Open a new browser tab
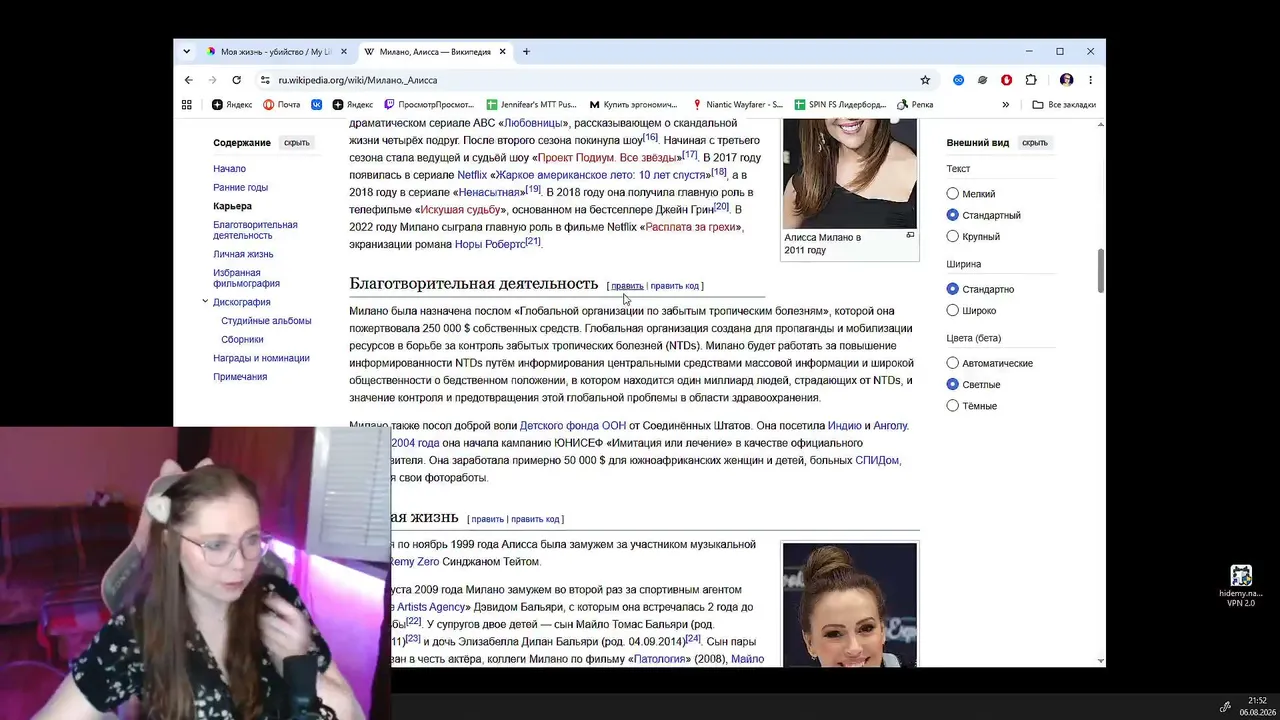 pyautogui.click(x=526, y=52)
